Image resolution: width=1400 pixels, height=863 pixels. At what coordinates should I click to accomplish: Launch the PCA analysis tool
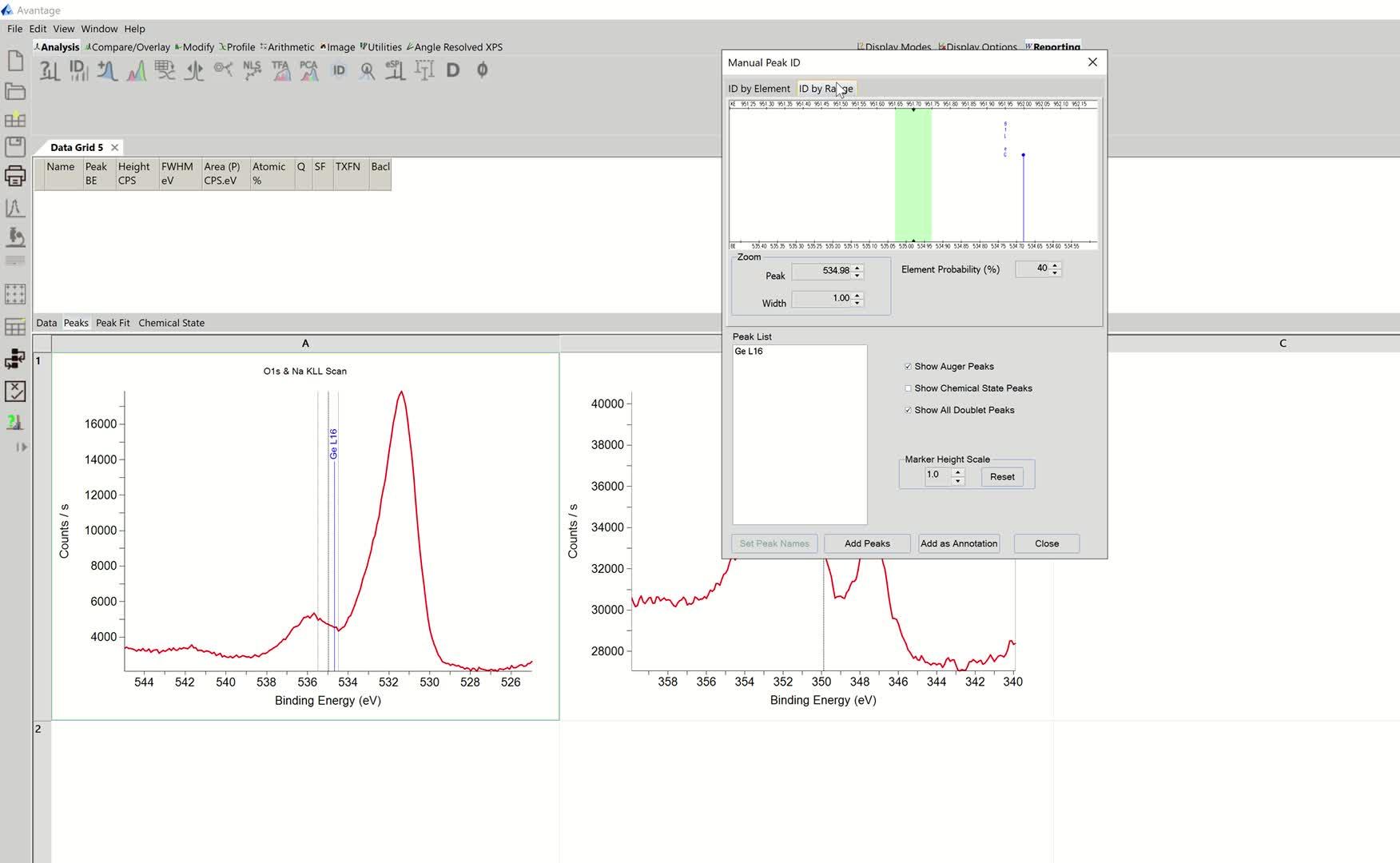[309, 70]
